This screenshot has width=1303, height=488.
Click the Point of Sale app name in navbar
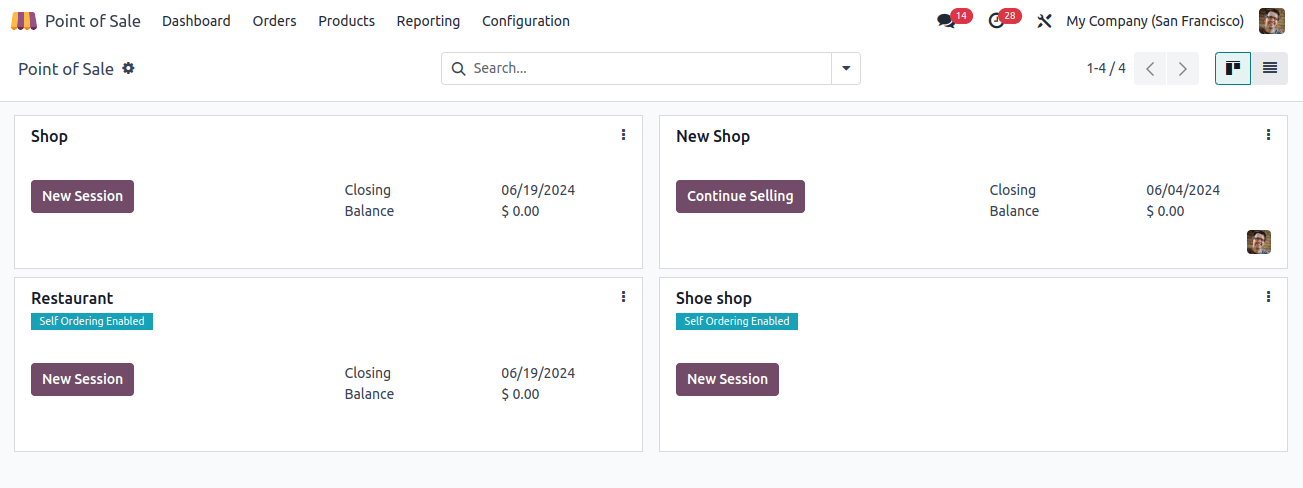tap(93, 21)
